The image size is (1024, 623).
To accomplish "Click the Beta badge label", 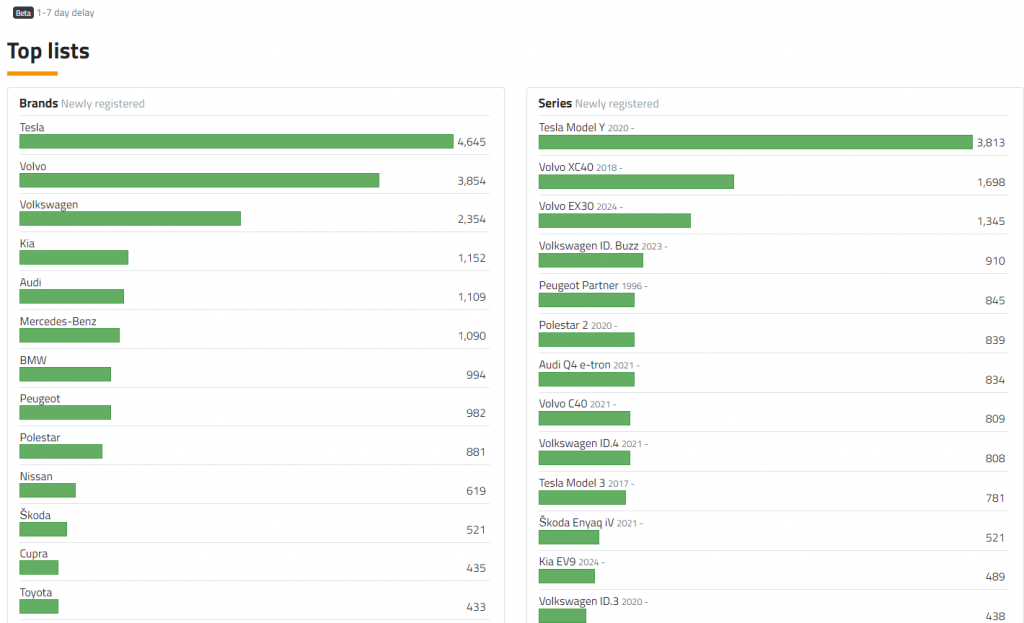I will [23, 13].
